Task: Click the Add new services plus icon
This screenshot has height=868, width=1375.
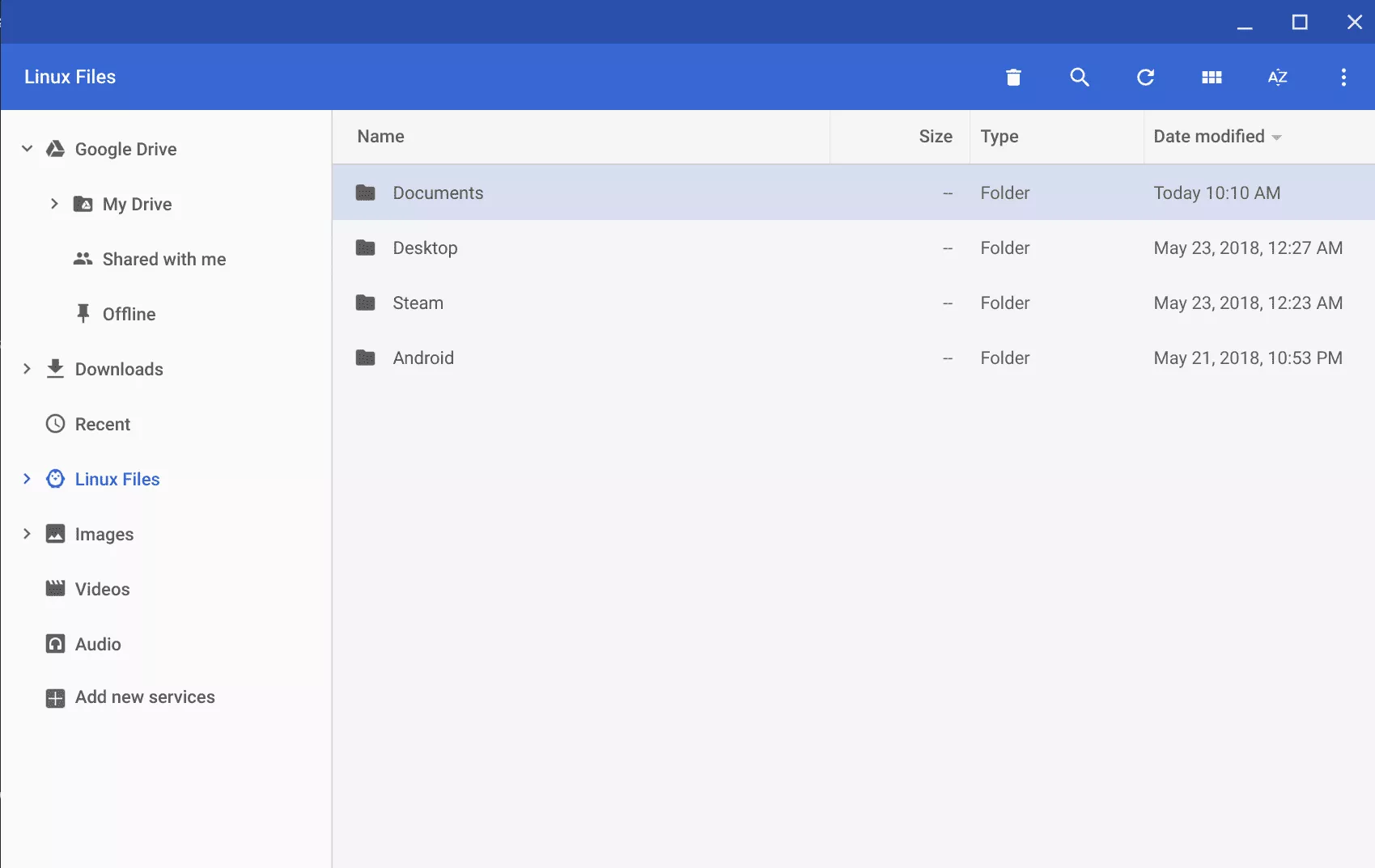Action: tap(55, 698)
